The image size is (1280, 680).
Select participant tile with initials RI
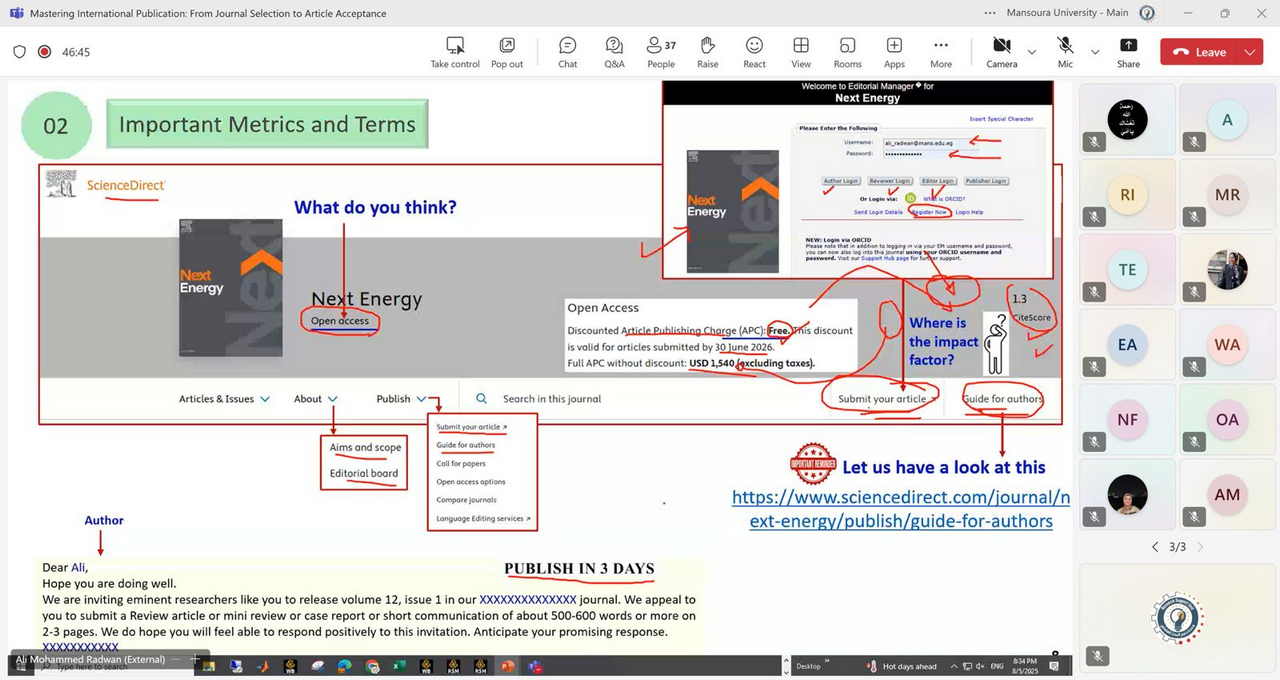(1127, 195)
